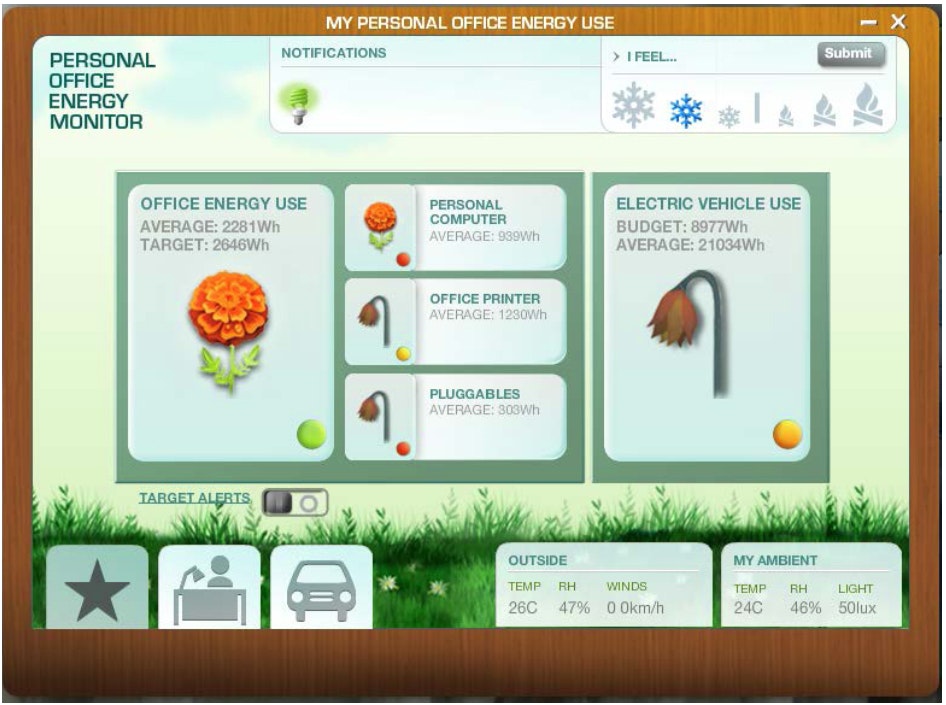Select the smallest snowflake comfort icon
The height and width of the screenshot is (705, 946).
point(729,117)
